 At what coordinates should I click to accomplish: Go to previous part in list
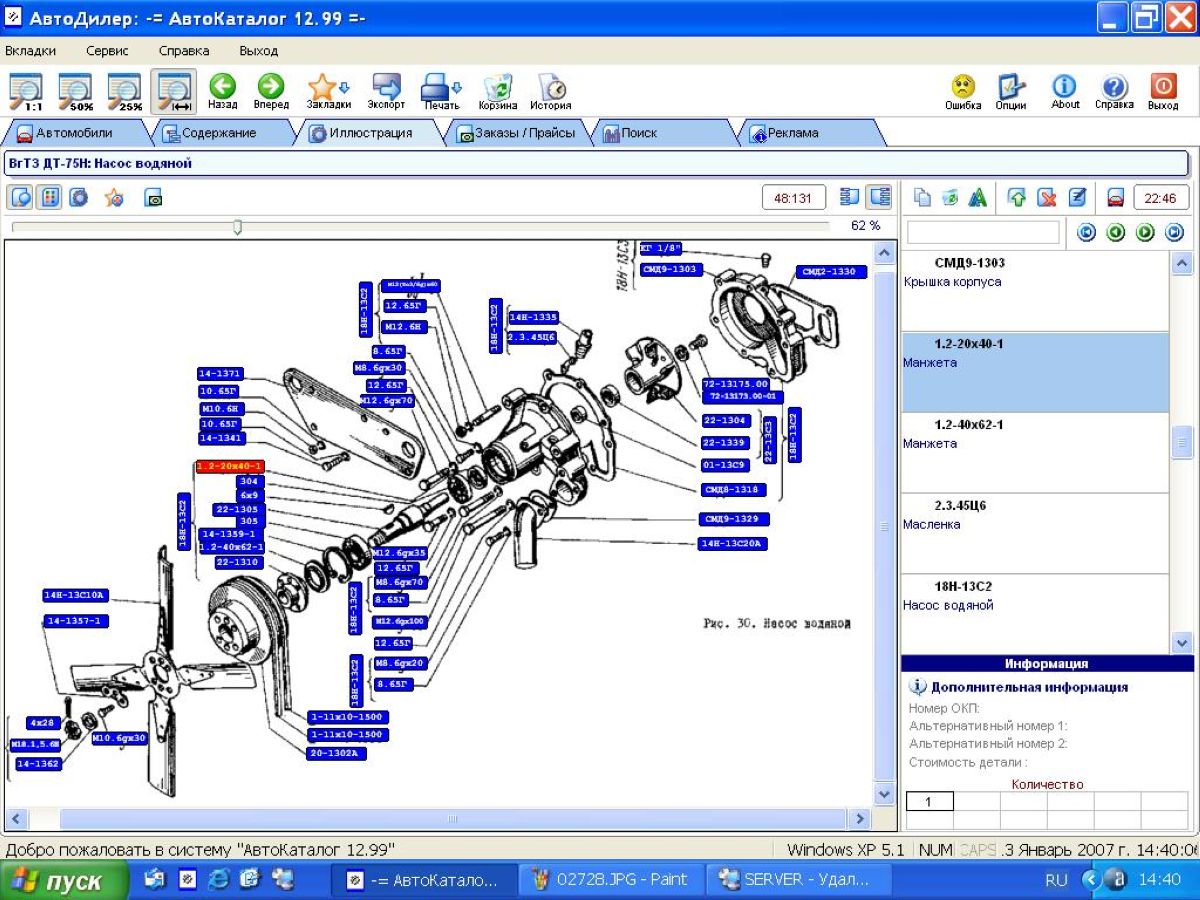[1116, 232]
